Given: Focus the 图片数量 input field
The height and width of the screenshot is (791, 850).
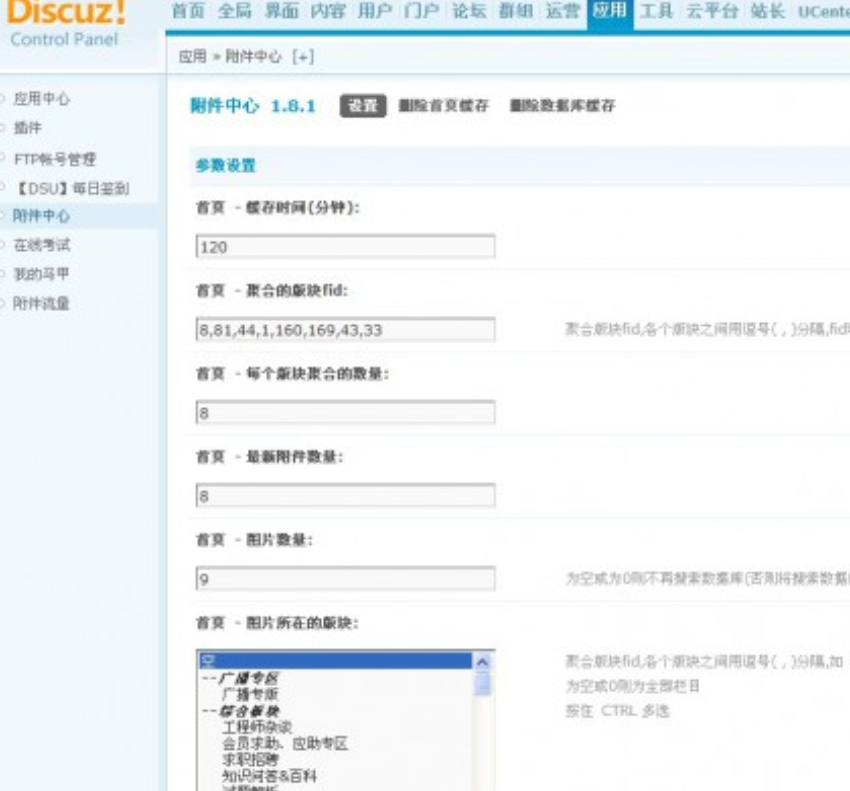Looking at the screenshot, I should 345,578.
